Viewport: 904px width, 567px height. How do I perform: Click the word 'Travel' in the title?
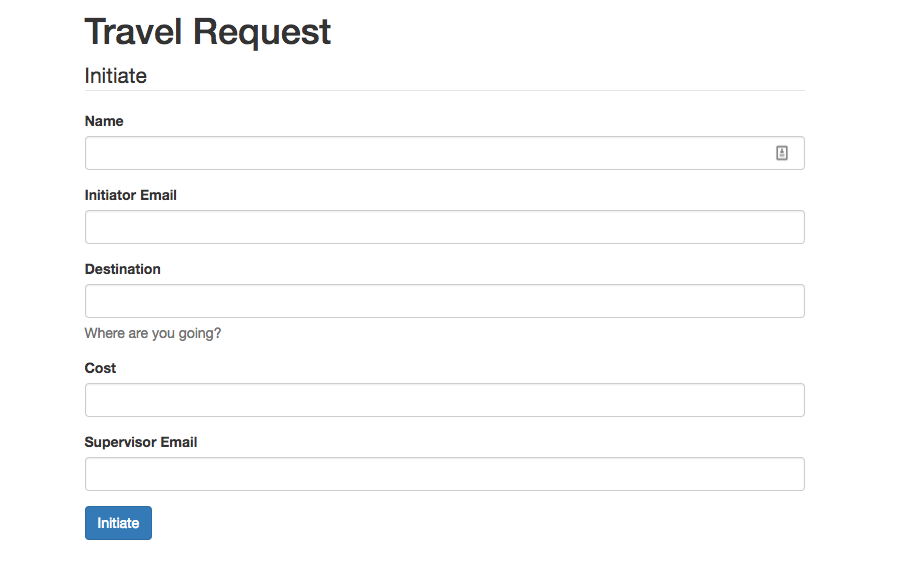click(134, 32)
